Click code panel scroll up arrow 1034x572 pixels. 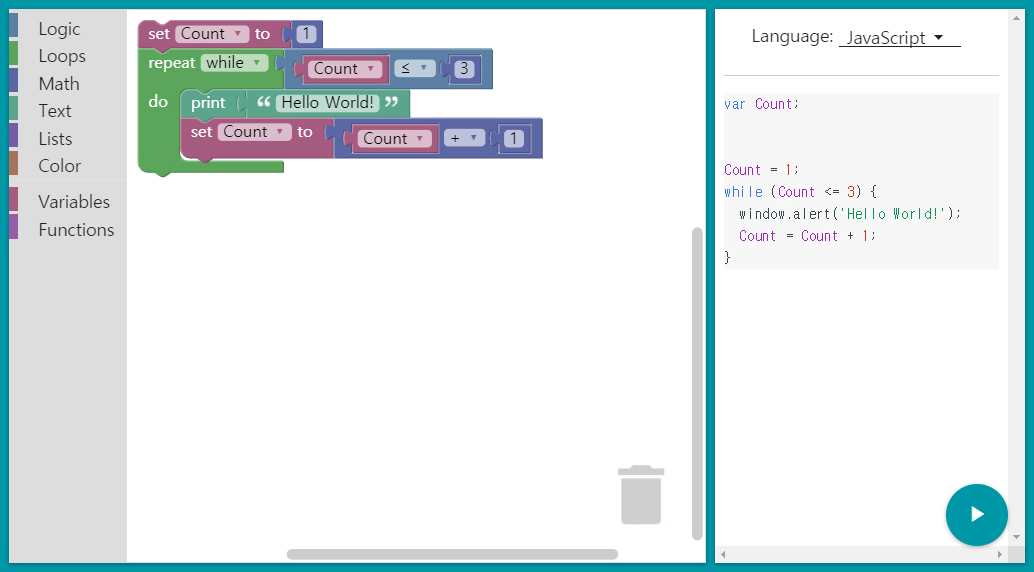(x=1016, y=18)
